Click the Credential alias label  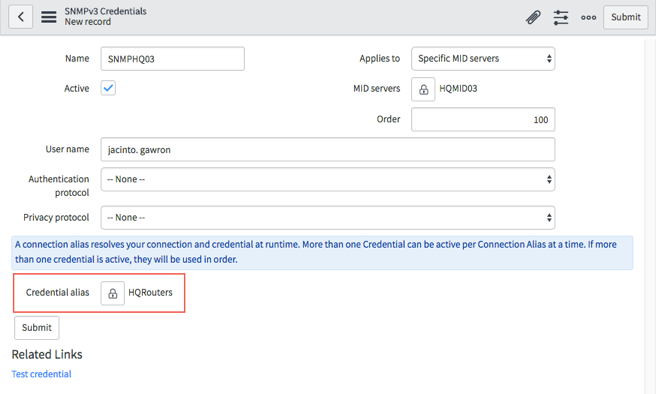[57, 292]
